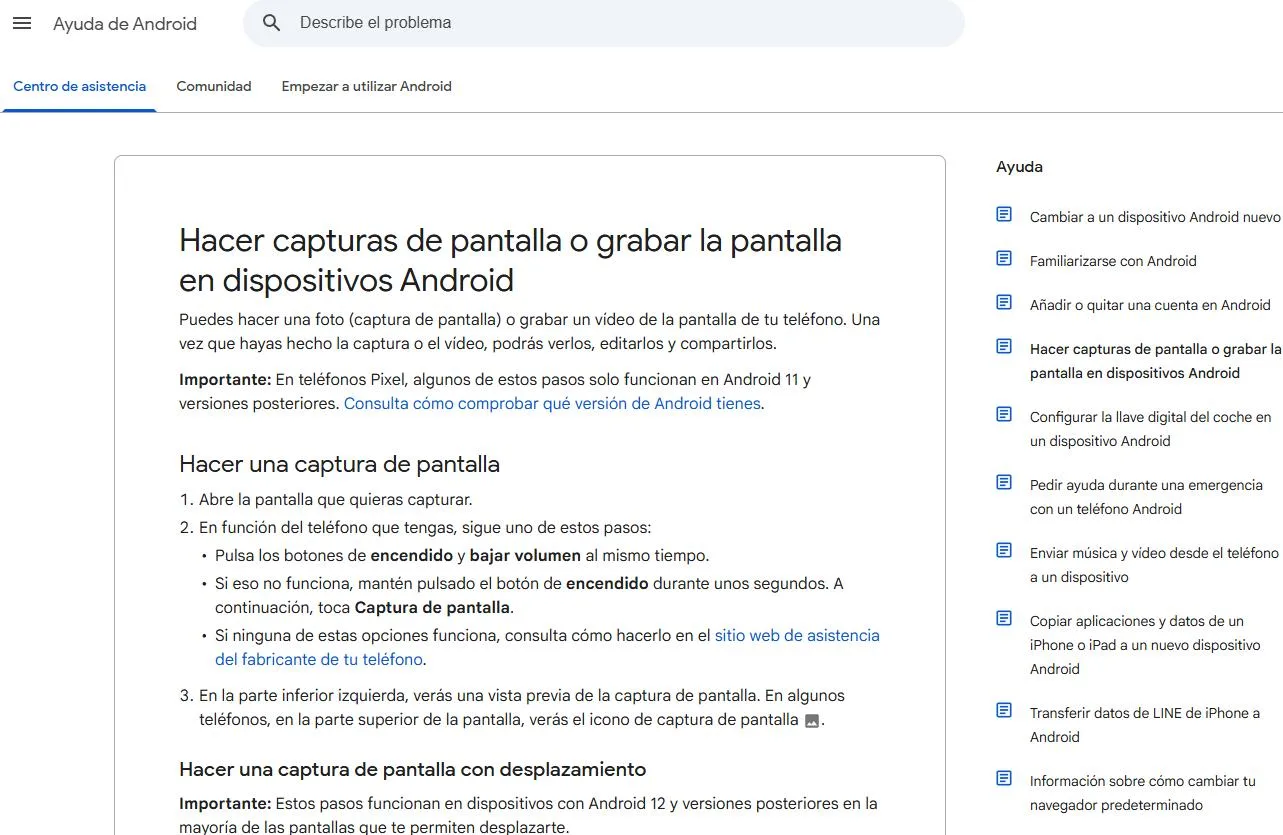Viewport: 1283px width, 835px height.
Task: Click article icon beside Cambiar a un dispositivo Android nuevo
Action: coord(1004,215)
